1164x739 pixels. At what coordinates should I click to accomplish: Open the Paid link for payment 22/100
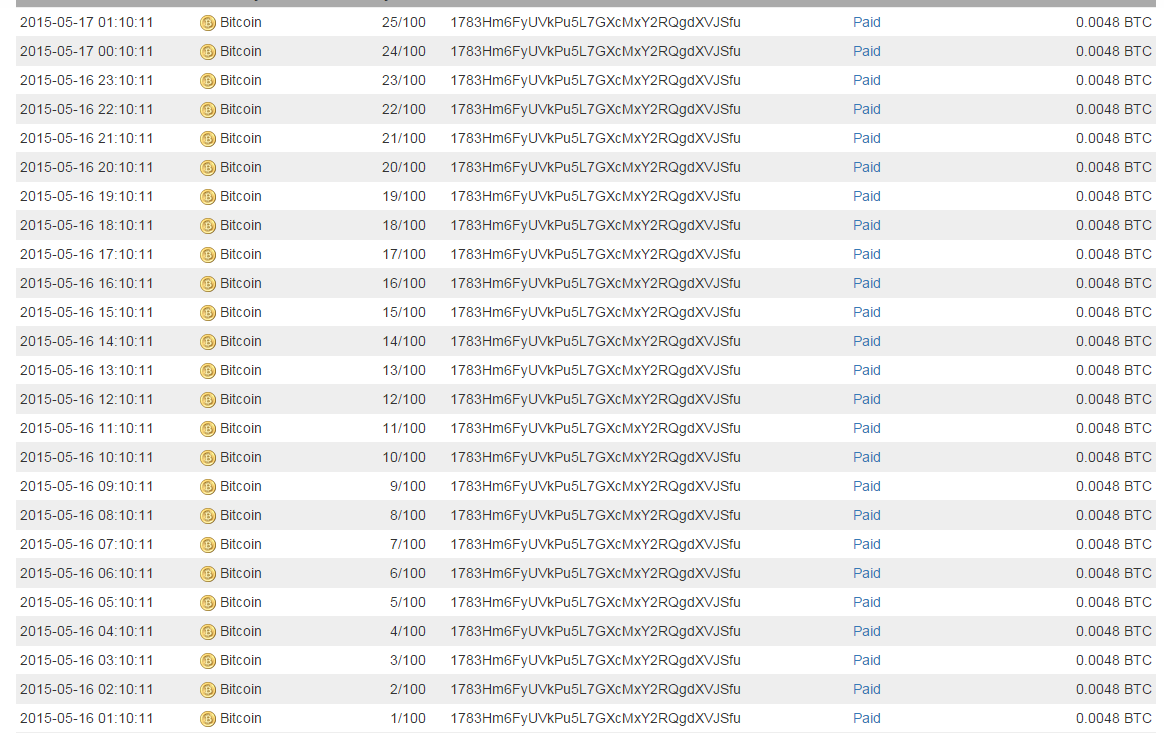click(x=866, y=109)
